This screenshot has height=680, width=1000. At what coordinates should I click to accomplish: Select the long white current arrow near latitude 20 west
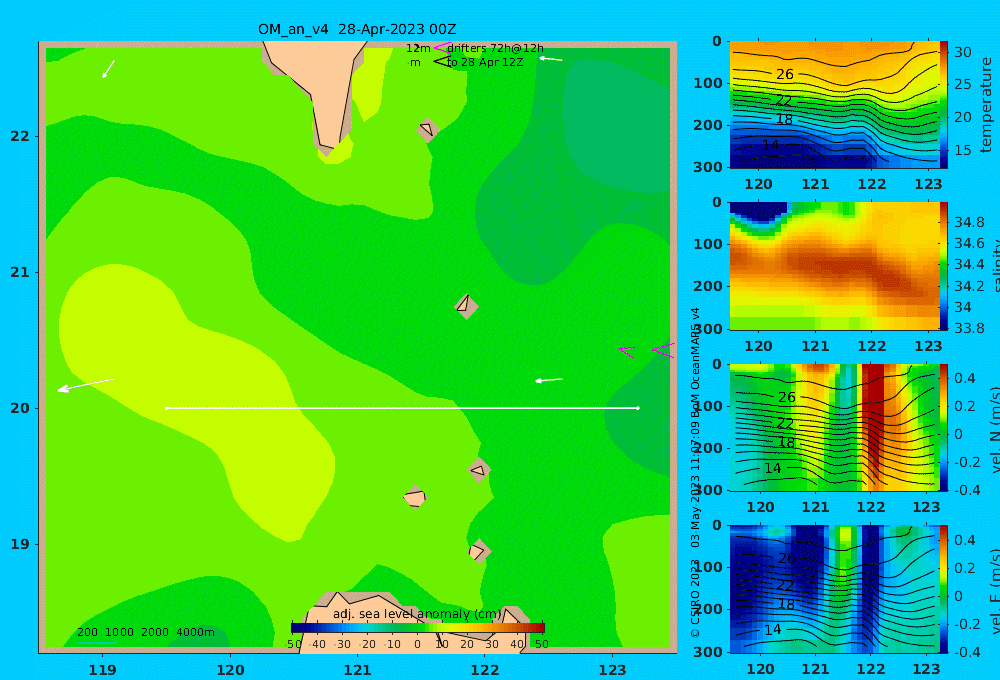[86, 385]
